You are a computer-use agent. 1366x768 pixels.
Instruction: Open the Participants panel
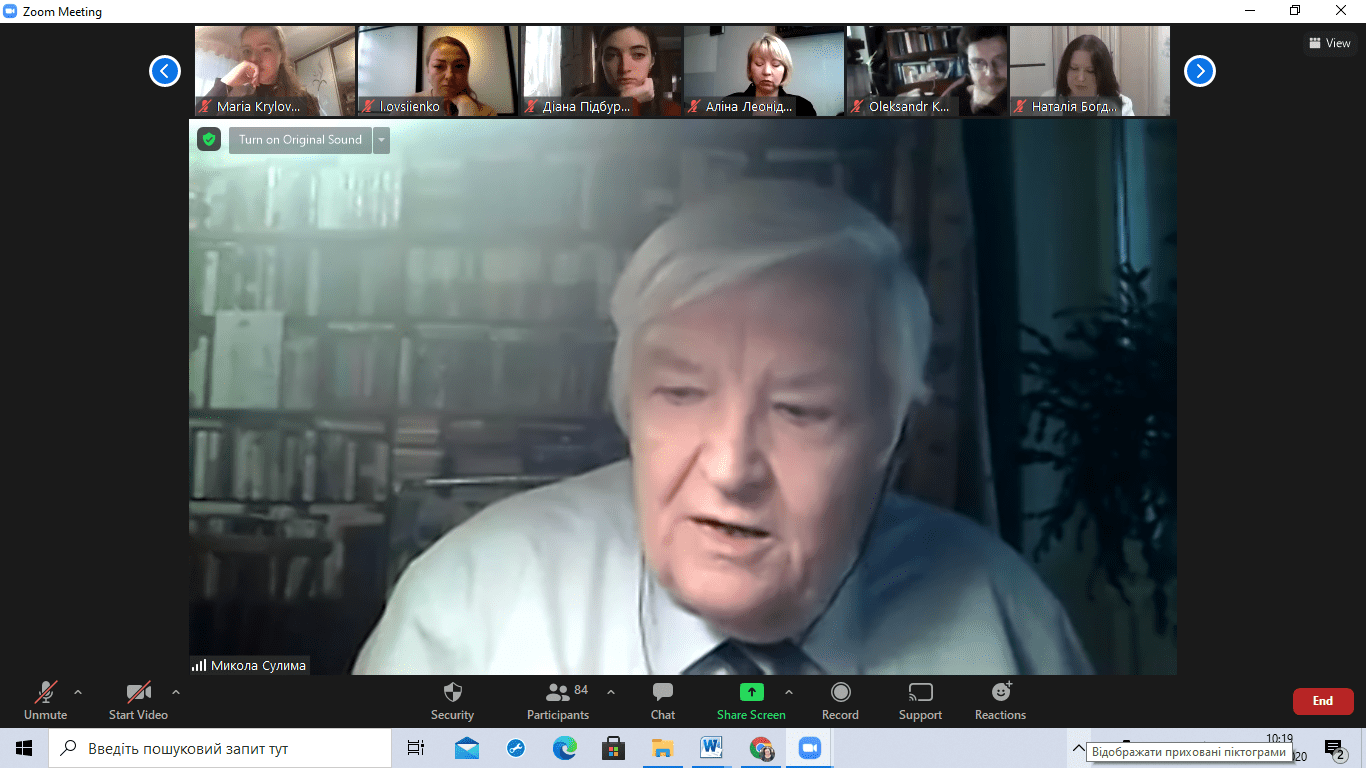tap(557, 693)
